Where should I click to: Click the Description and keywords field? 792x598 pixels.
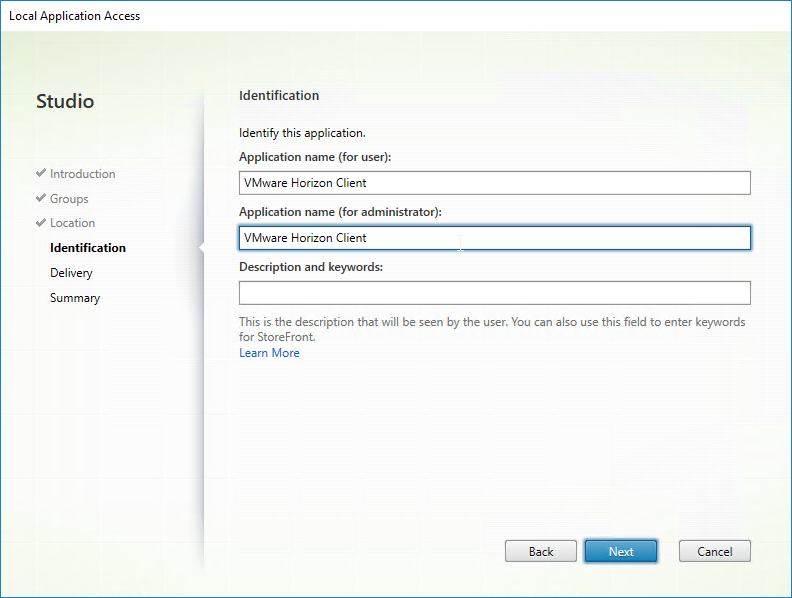click(x=494, y=293)
